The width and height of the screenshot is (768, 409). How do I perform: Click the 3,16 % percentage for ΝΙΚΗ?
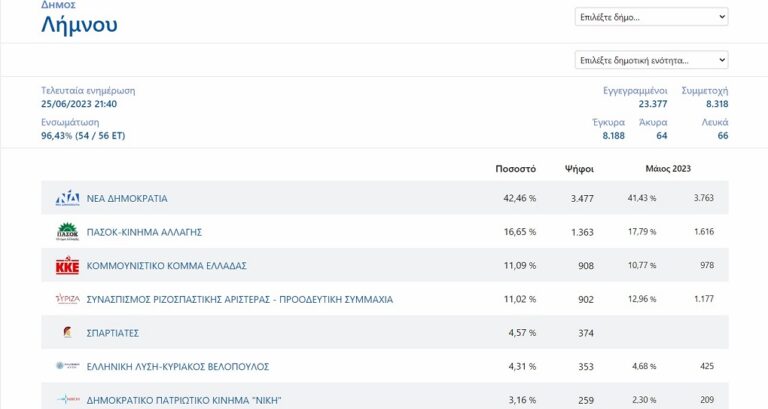point(522,400)
